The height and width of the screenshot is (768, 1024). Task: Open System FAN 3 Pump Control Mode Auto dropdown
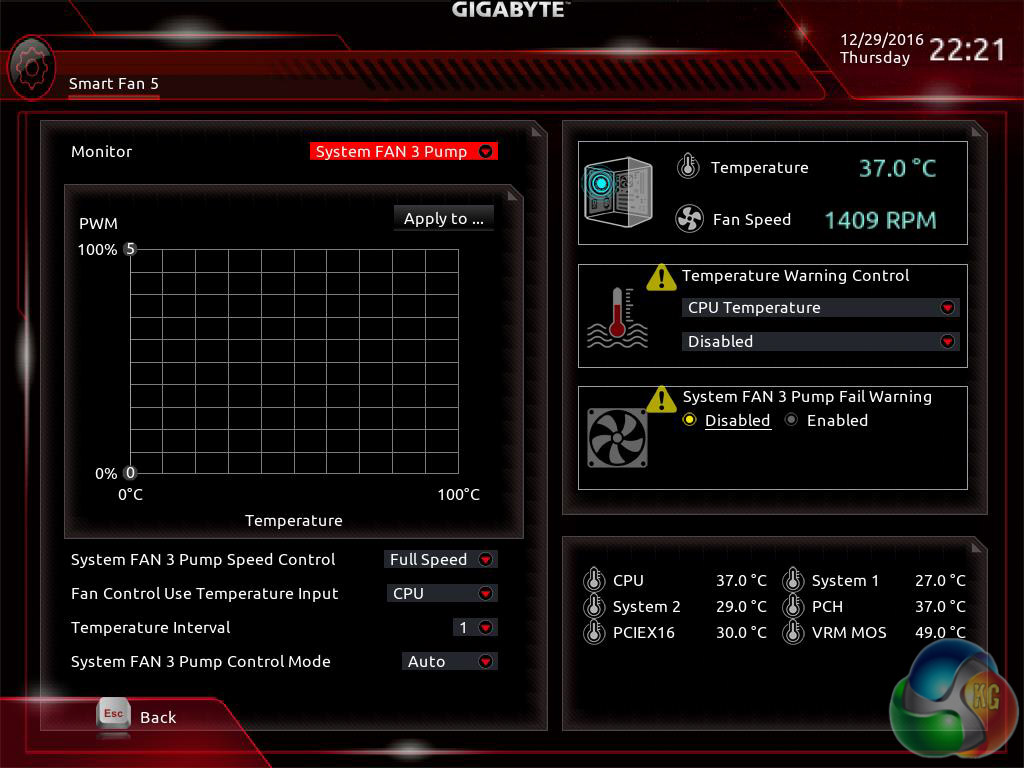click(450, 662)
